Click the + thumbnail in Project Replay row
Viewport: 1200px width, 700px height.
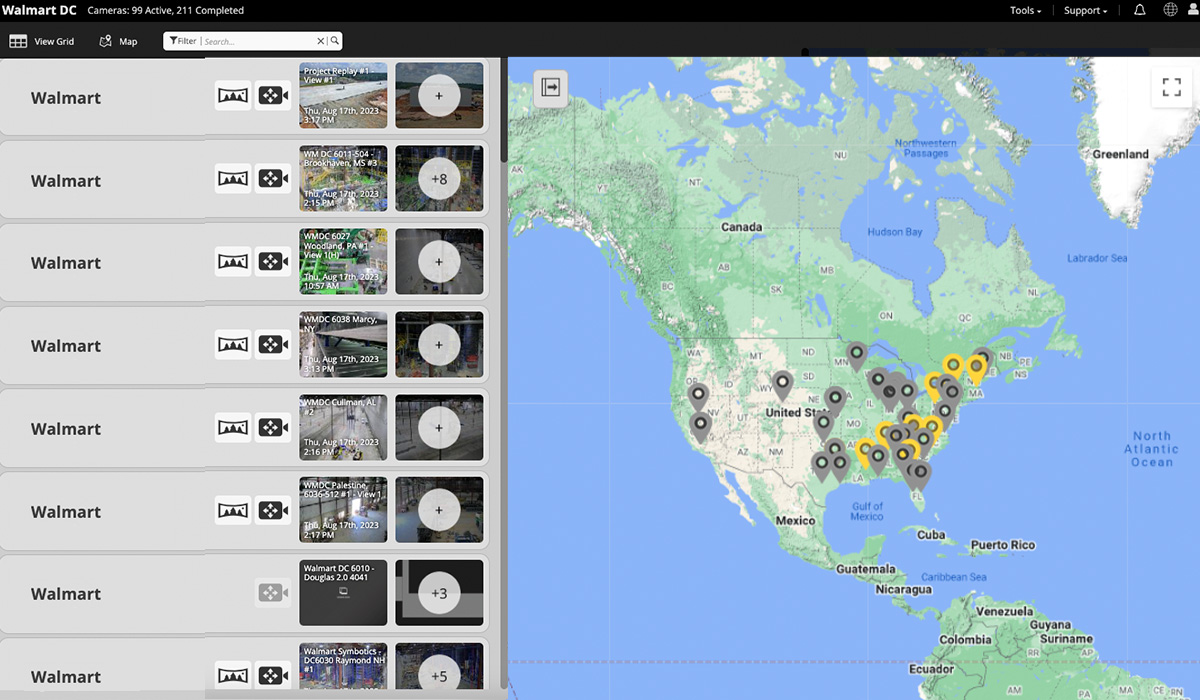439,96
